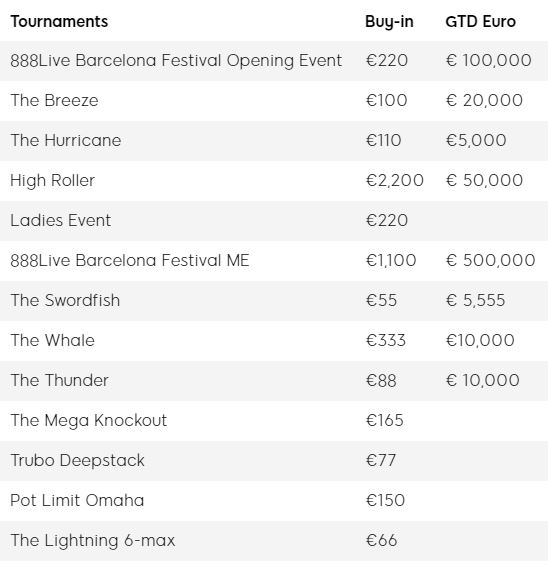Click The Thunder tournament name
The image size is (552, 567).
[59, 380]
